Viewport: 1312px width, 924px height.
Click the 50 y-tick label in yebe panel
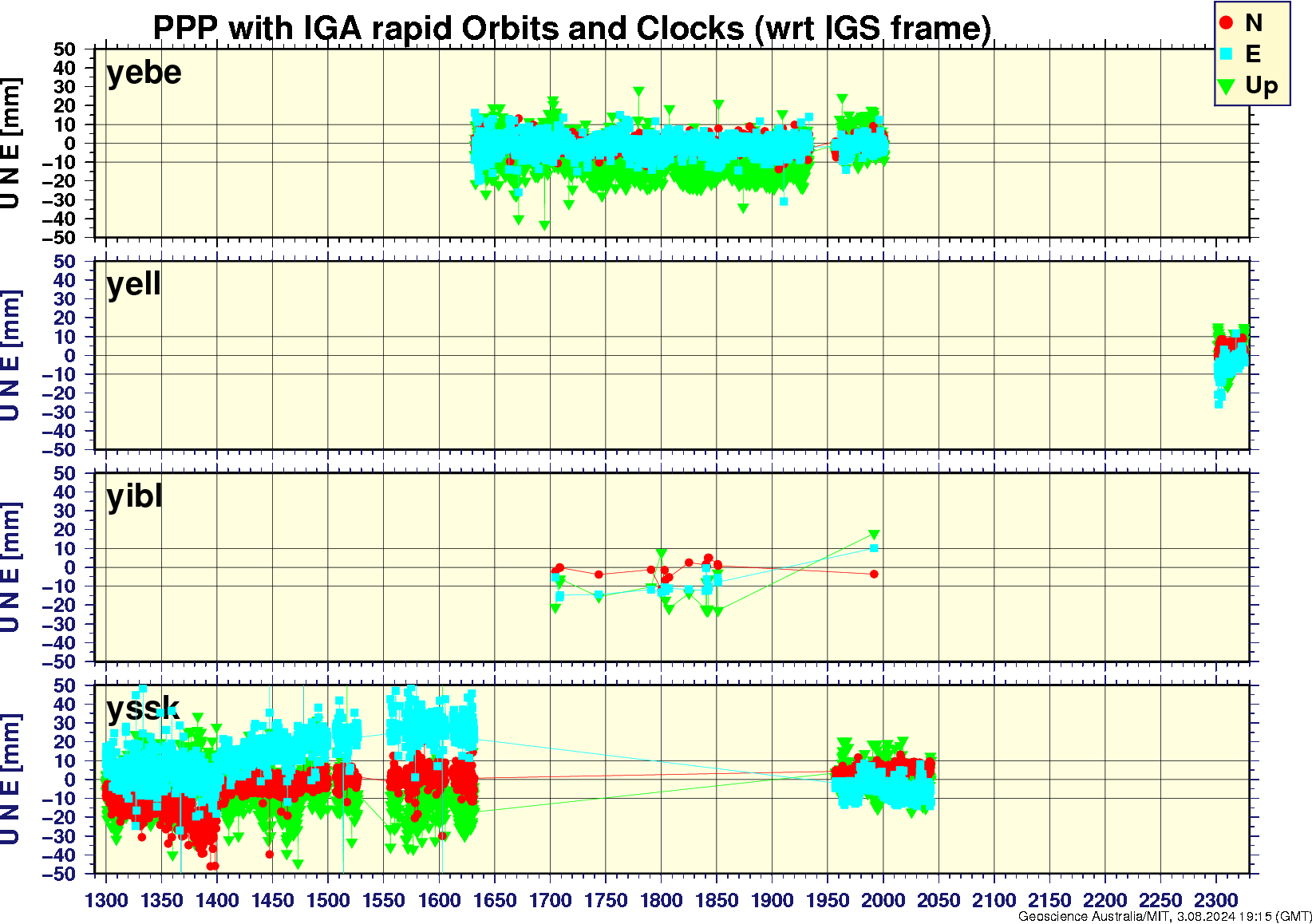point(65,49)
